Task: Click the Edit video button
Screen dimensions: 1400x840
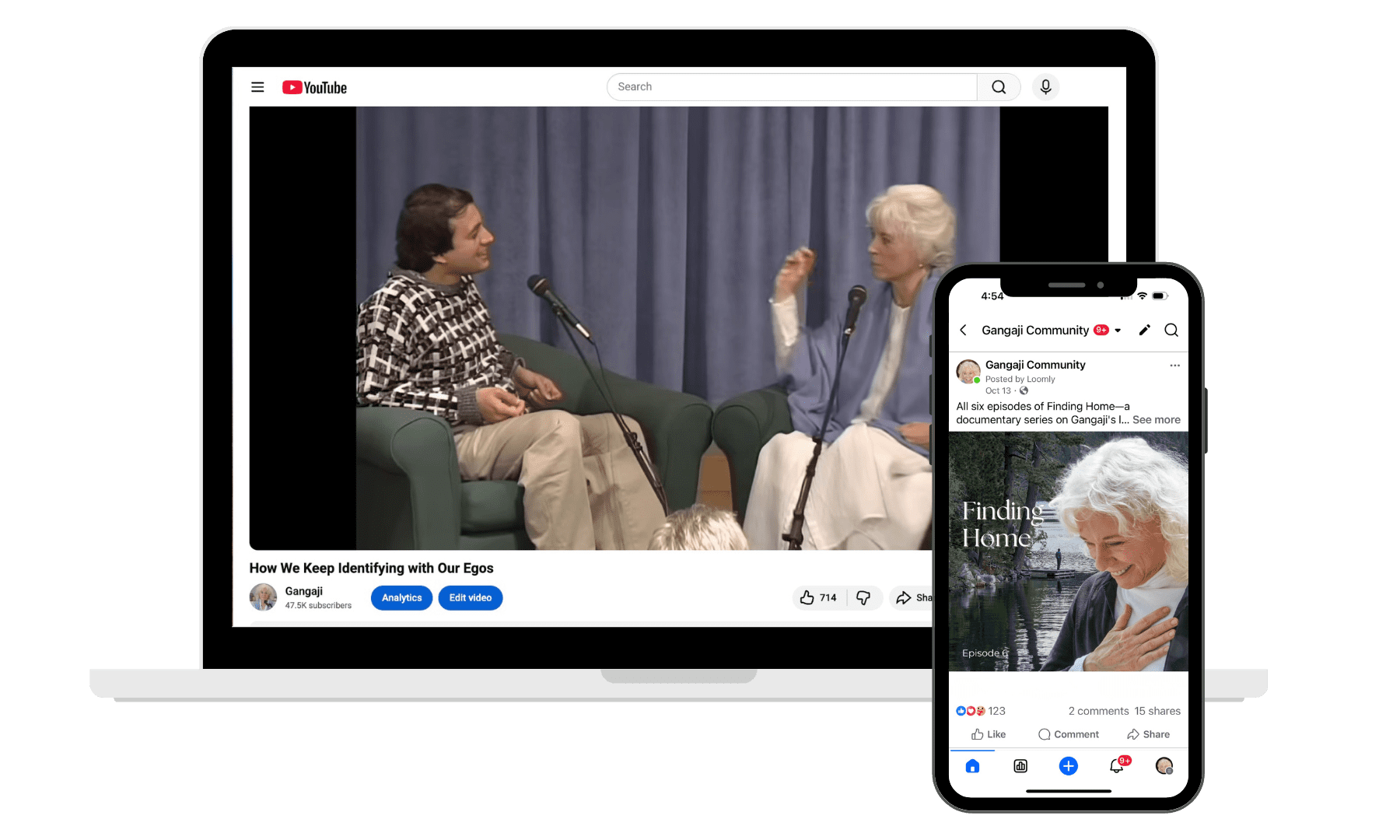Action: [x=471, y=598]
